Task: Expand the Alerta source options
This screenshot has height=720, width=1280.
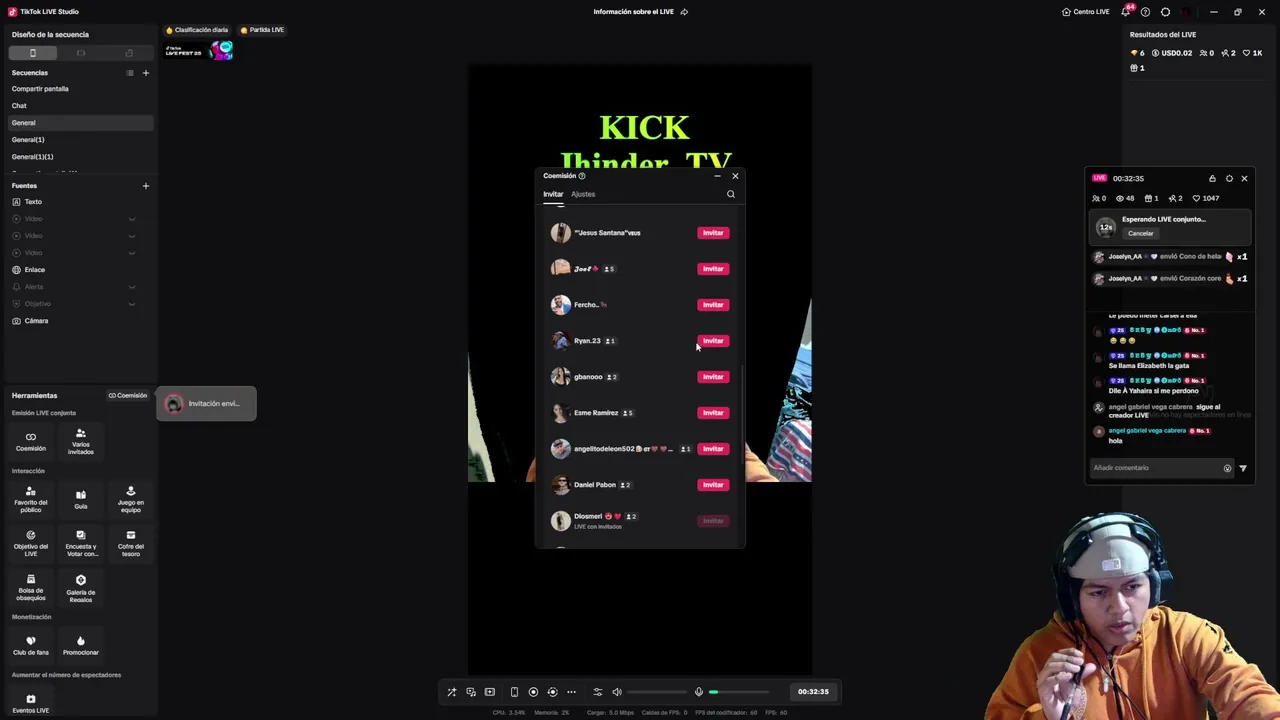Action: coord(131,287)
